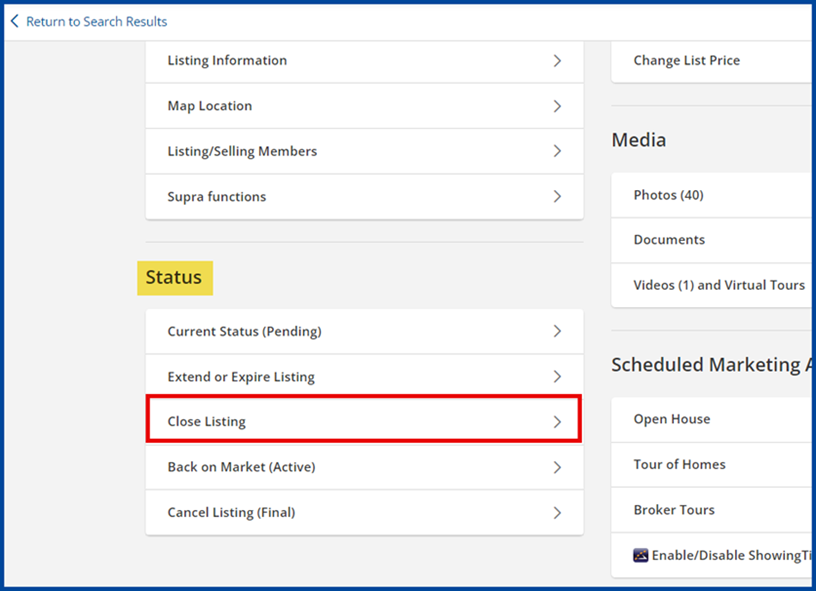Click chevron for Extend or Expire Listing

(557, 377)
